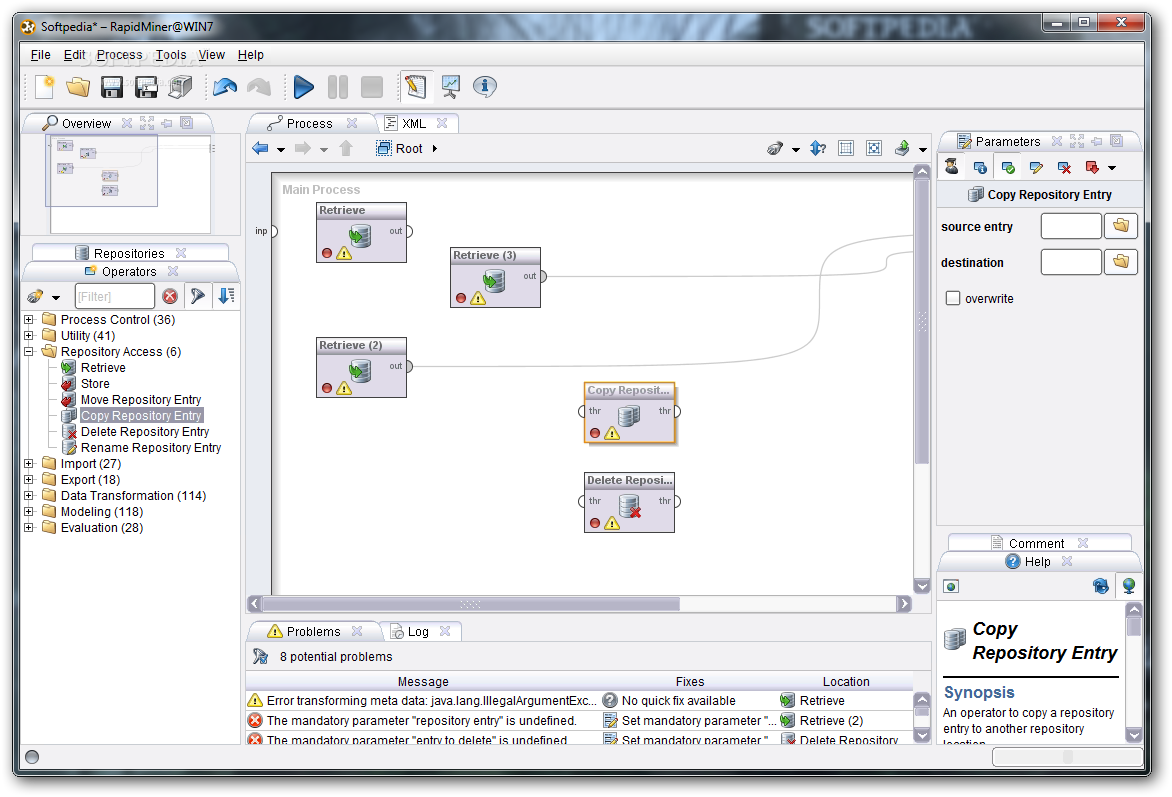Open the export process dropdown arrow
The height and width of the screenshot is (797, 1172).
coord(923,150)
